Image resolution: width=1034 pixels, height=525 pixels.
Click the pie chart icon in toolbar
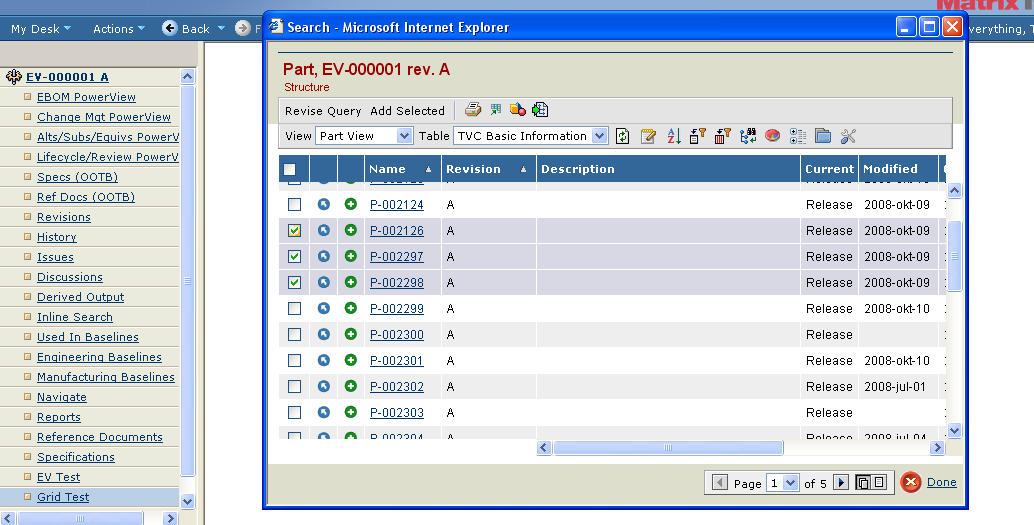click(773, 136)
